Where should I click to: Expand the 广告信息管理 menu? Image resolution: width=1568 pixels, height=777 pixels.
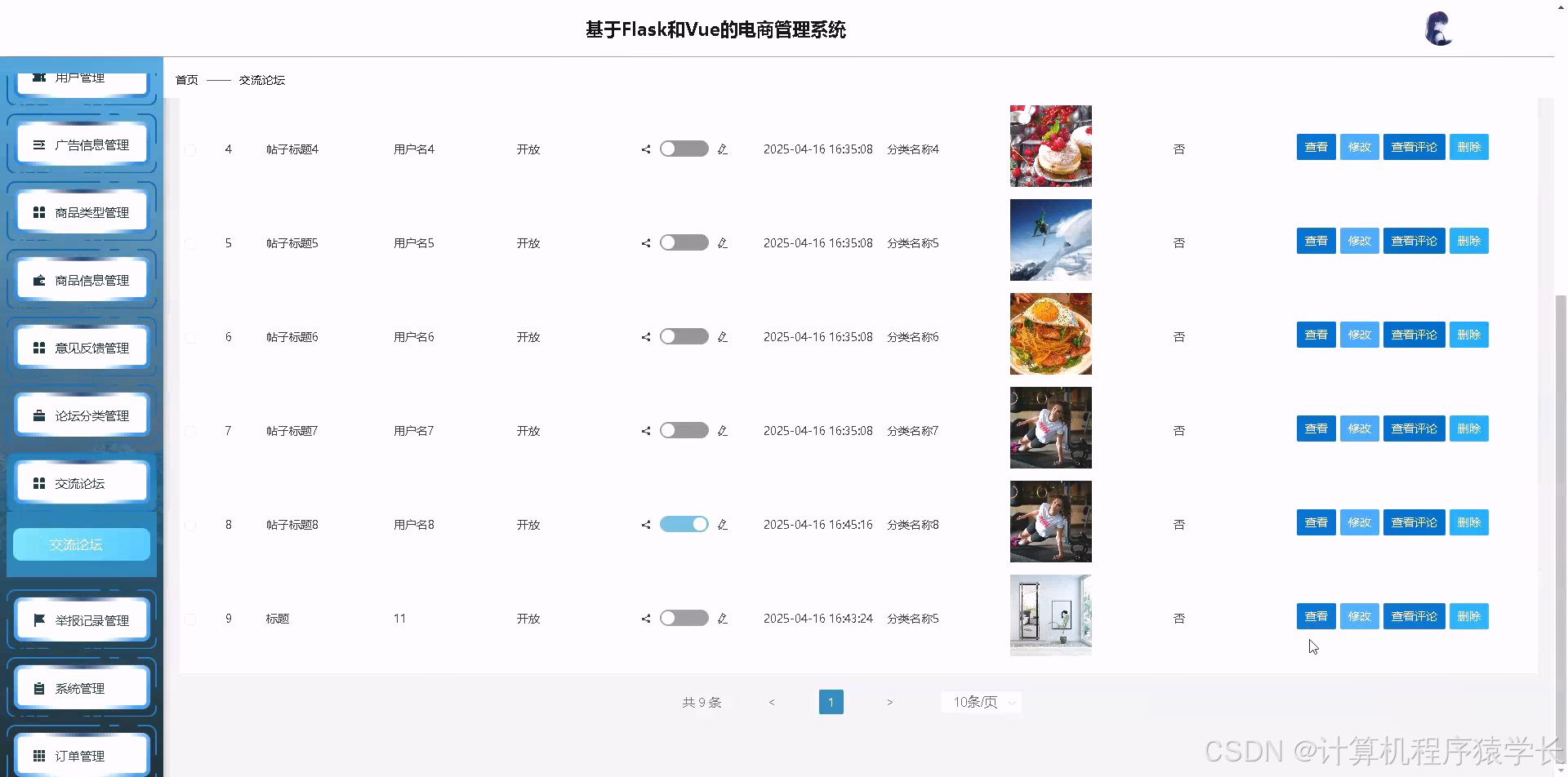coord(82,144)
